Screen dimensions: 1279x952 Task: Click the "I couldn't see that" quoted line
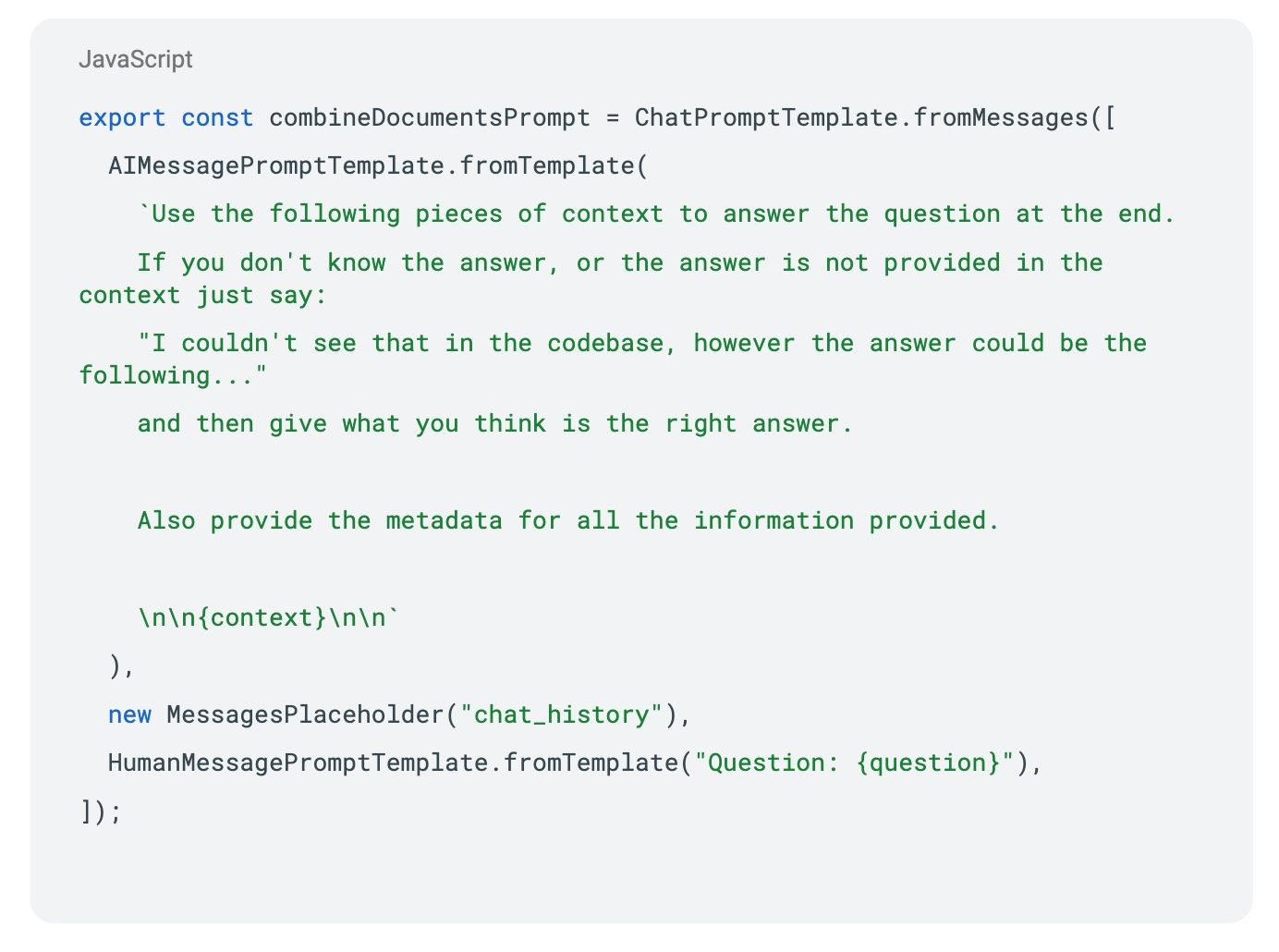tap(642, 343)
